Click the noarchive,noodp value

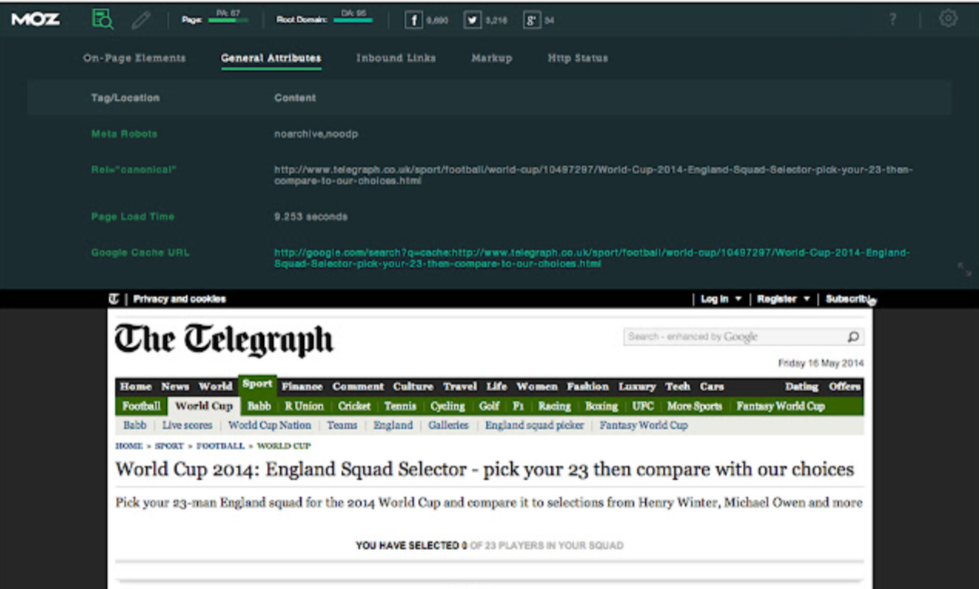click(316, 134)
